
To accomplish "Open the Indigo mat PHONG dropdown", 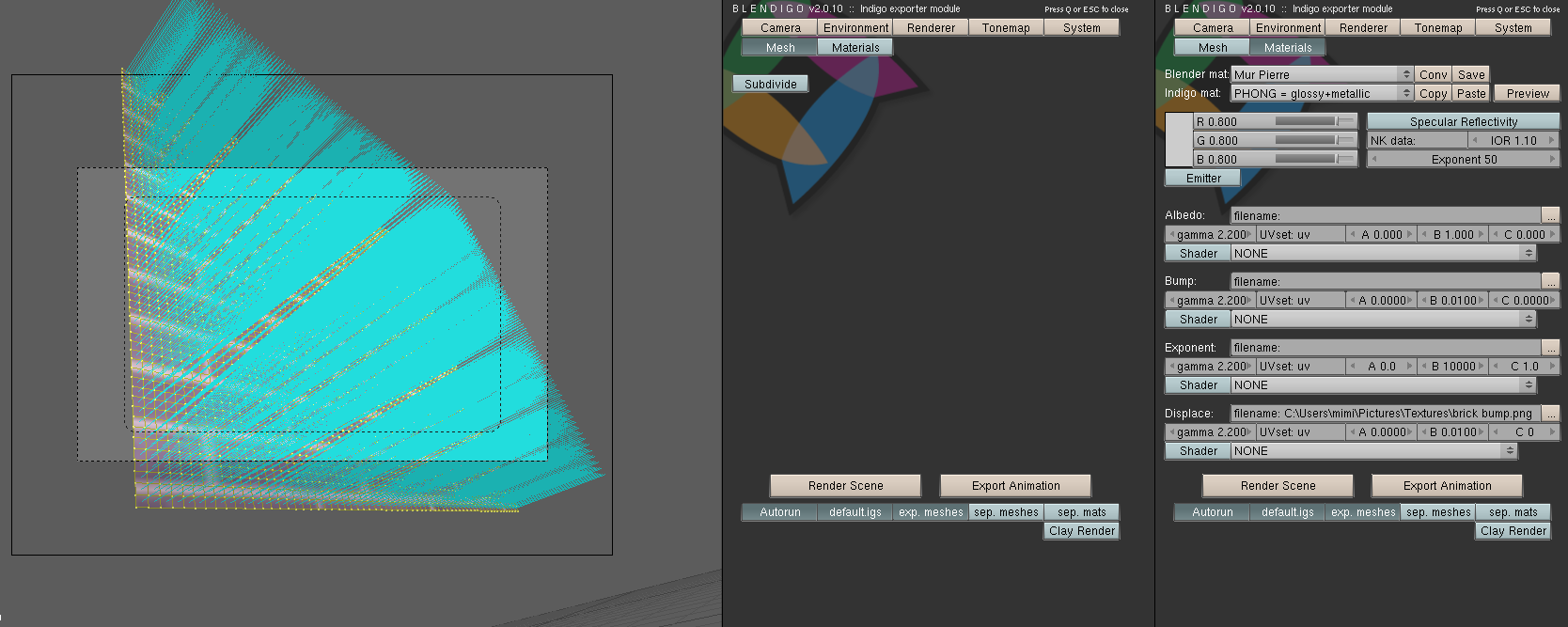I will pyautogui.click(x=1323, y=93).
